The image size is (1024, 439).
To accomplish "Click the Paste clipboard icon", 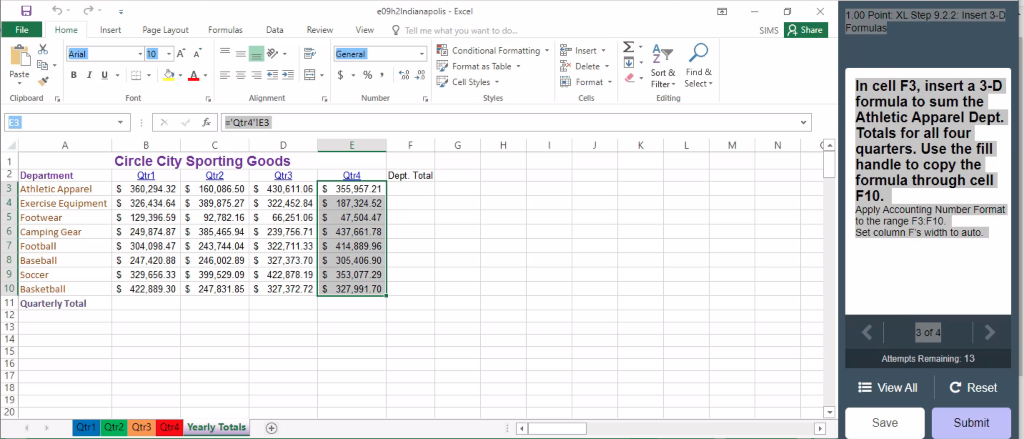I will (x=19, y=56).
